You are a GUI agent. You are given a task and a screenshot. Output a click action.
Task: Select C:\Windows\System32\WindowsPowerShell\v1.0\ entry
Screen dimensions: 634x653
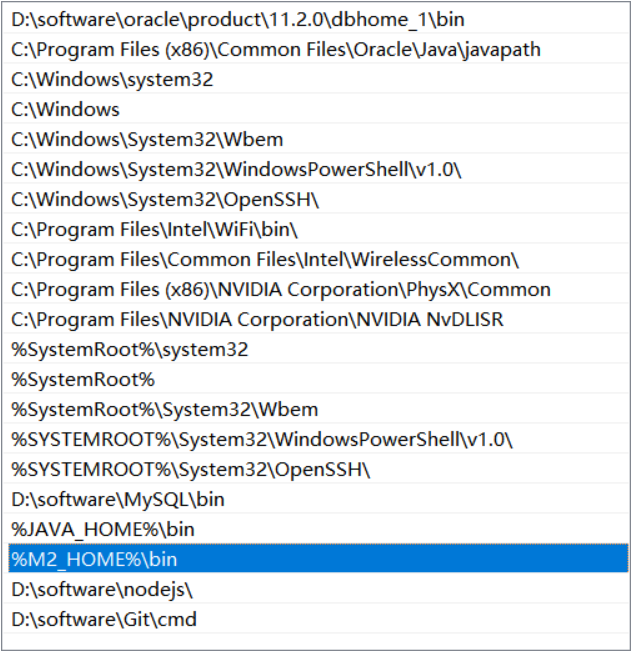[x=317, y=169]
